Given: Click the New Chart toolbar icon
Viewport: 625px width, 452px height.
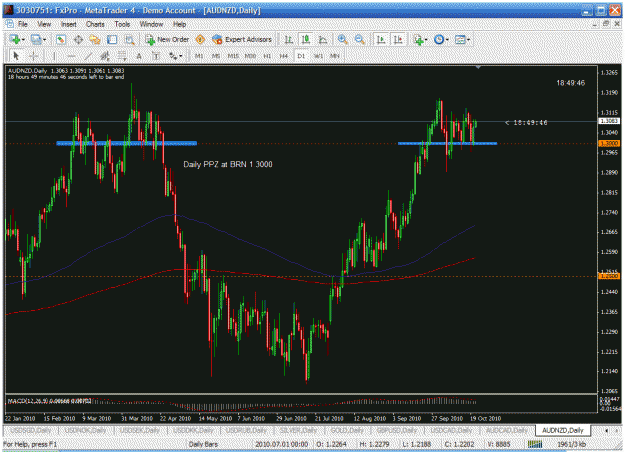Looking at the screenshot, I should click(15, 39).
